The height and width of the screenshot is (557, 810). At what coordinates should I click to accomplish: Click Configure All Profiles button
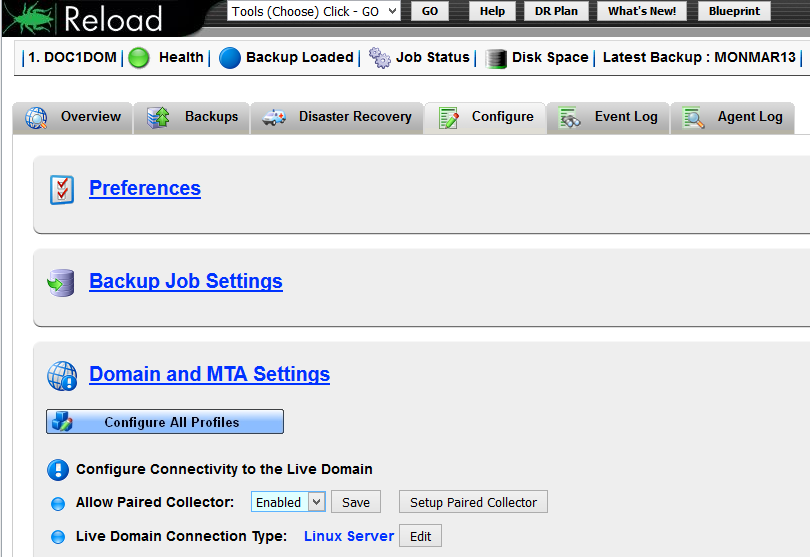pos(165,422)
